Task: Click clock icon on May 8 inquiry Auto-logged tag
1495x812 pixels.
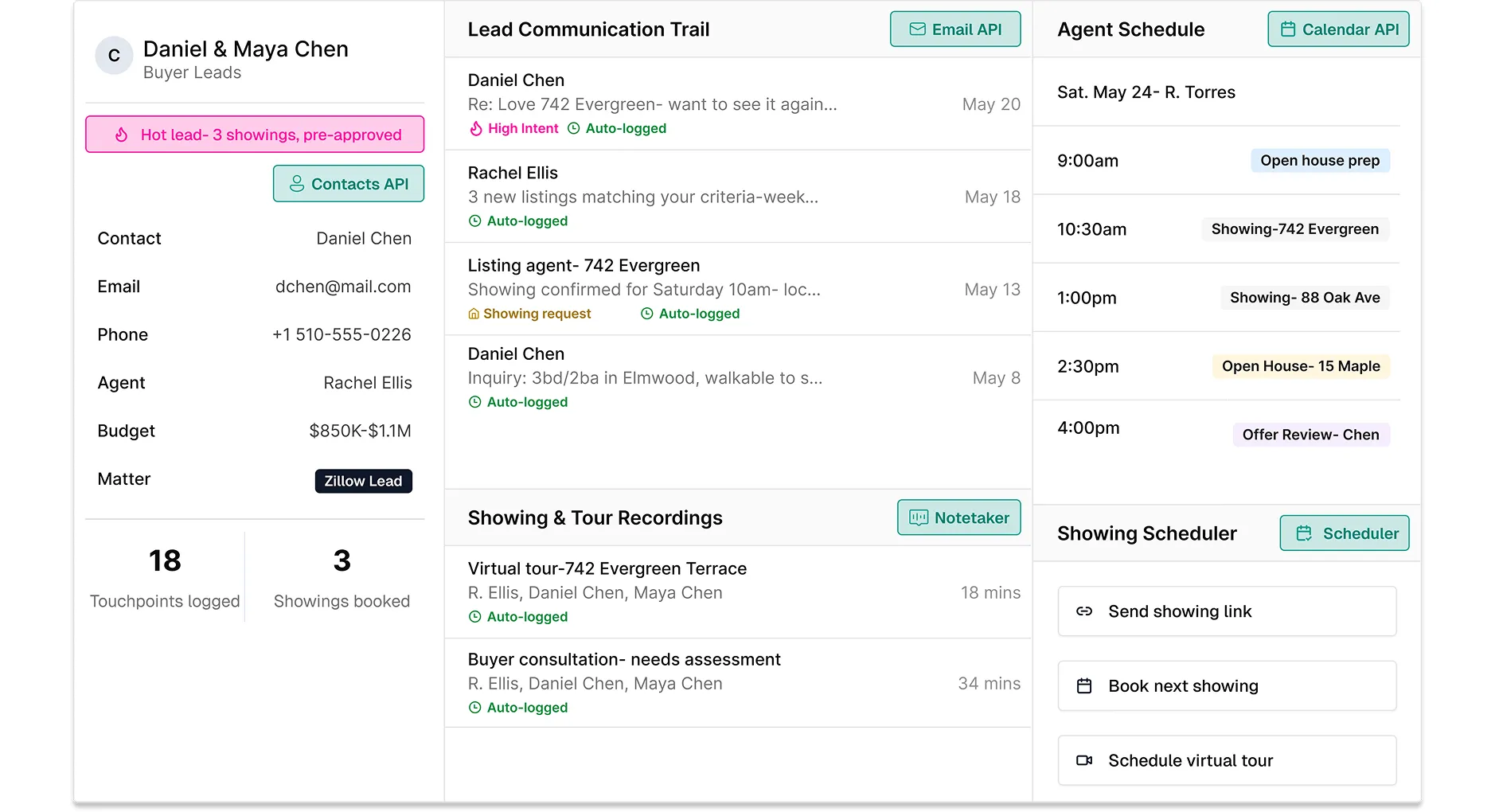Action: (474, 402)
